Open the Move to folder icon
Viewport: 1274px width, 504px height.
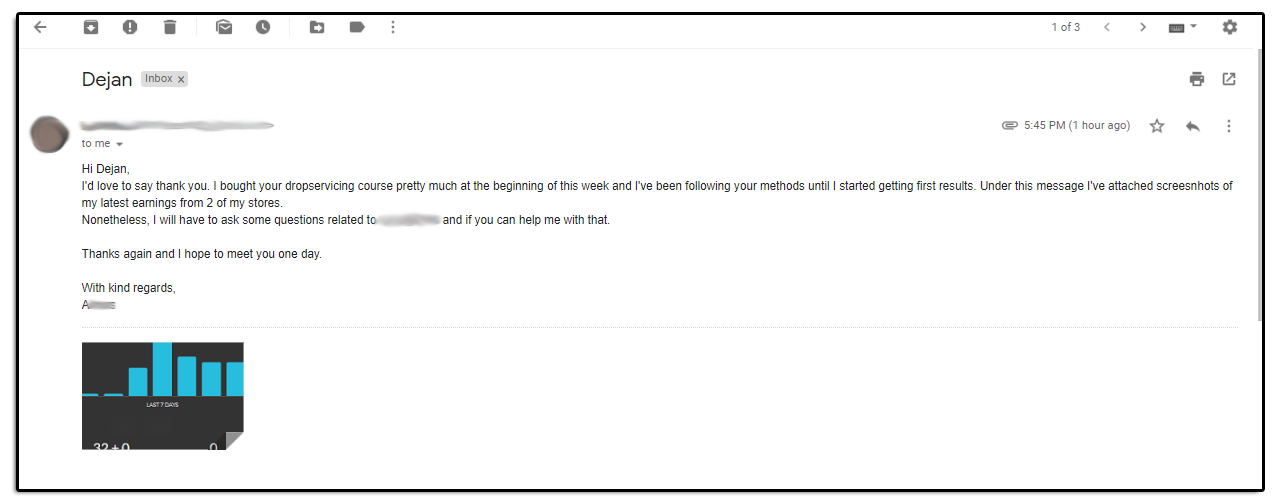pyautogui.click(x=317, y=27)
